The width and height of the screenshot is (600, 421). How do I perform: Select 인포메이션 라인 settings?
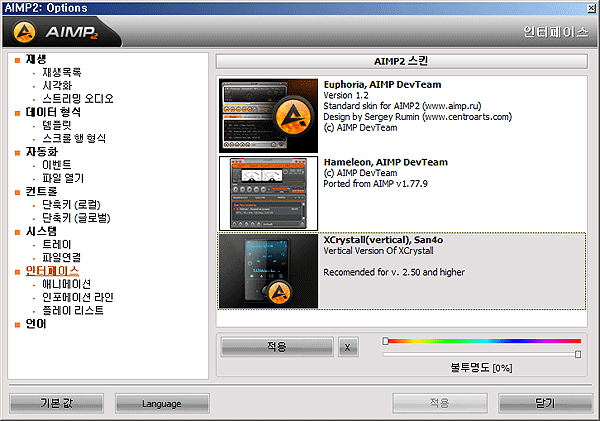click(x=78, y=297)
